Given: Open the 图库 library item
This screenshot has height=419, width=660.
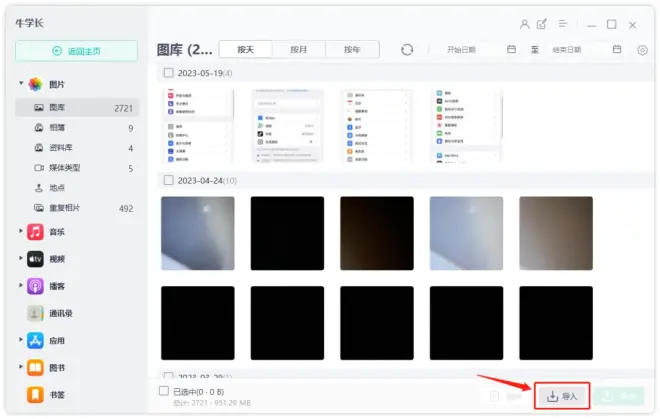Looking at the screenshot, I should (77, 108).
